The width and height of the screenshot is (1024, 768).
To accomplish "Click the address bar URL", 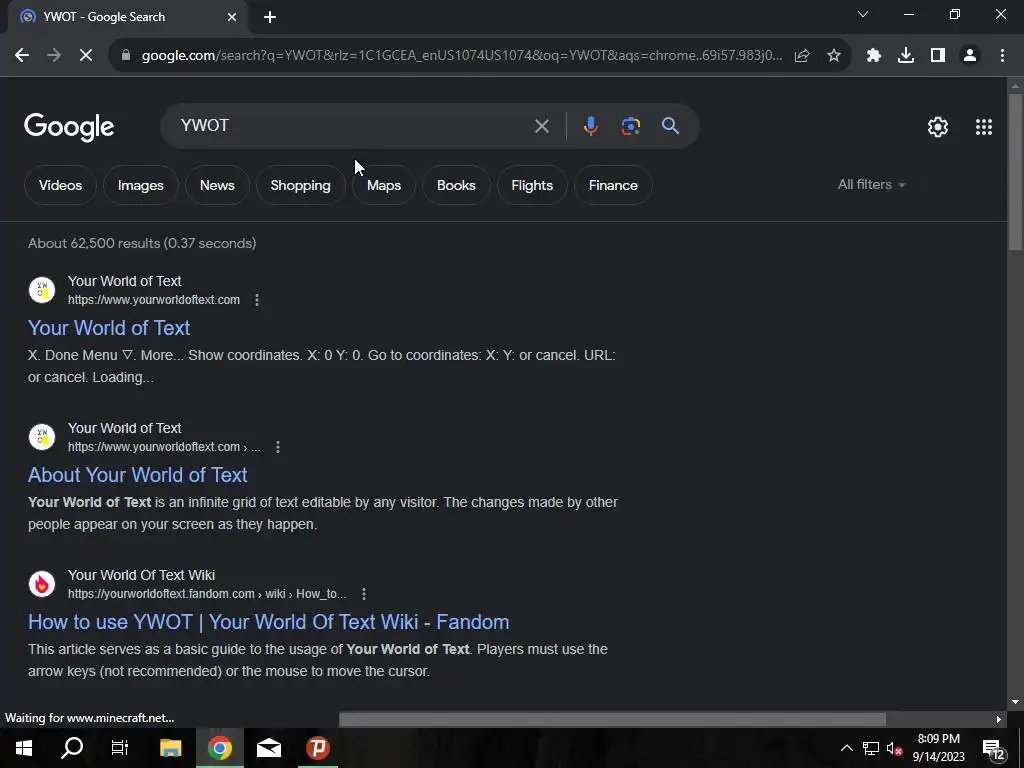I will coord(462,56).
